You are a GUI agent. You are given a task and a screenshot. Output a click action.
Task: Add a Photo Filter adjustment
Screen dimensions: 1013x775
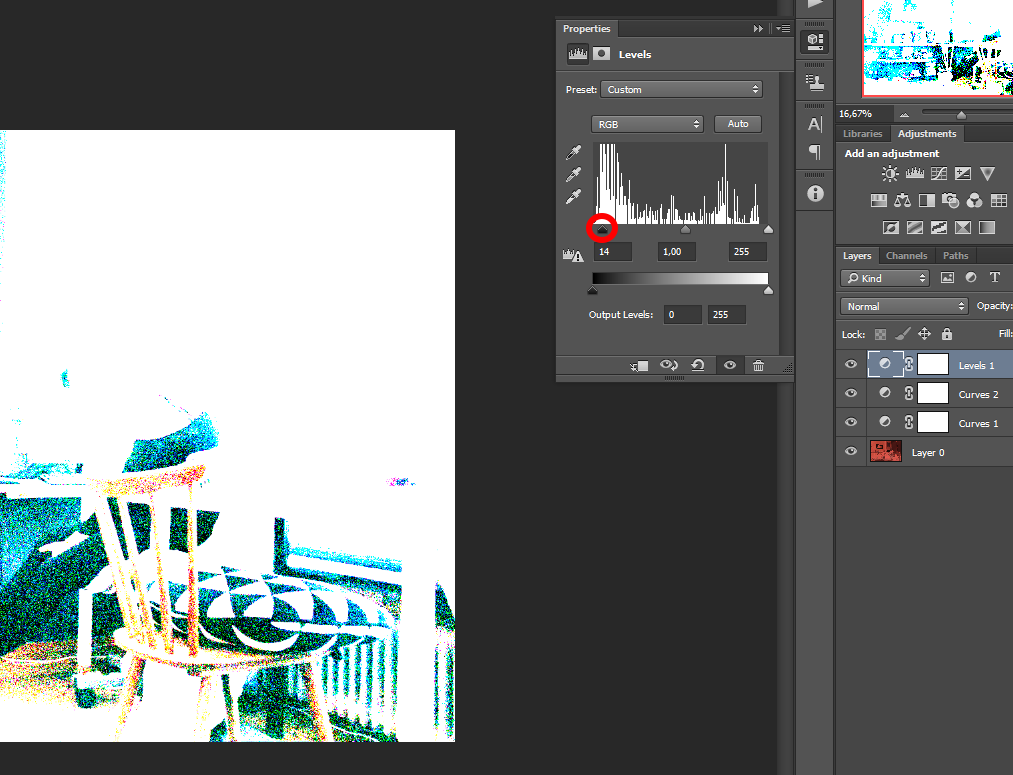(951, 200)
